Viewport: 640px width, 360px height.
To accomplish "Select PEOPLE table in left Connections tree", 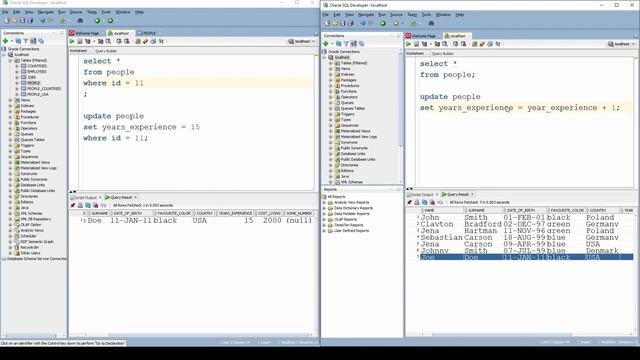I will coord(33,83).
